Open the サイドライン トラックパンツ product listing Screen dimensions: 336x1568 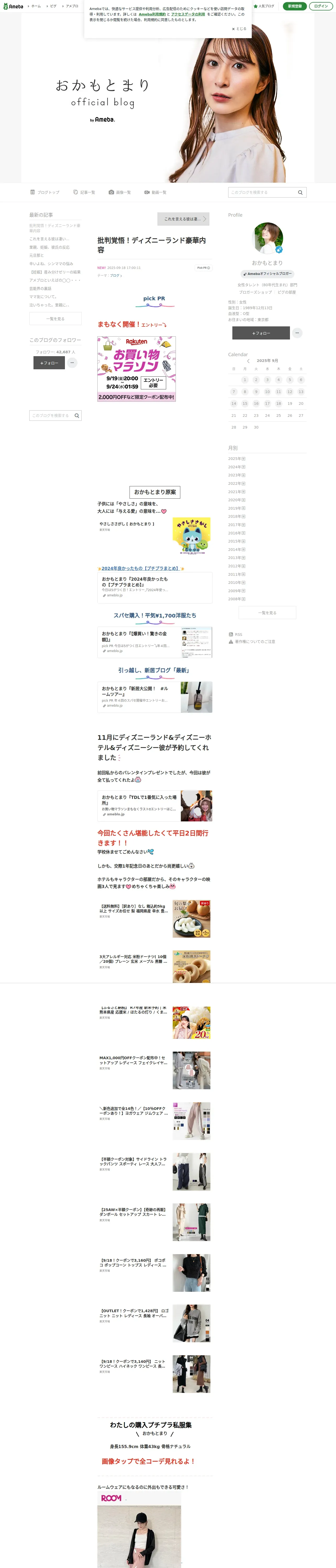tap(155, 1172)
